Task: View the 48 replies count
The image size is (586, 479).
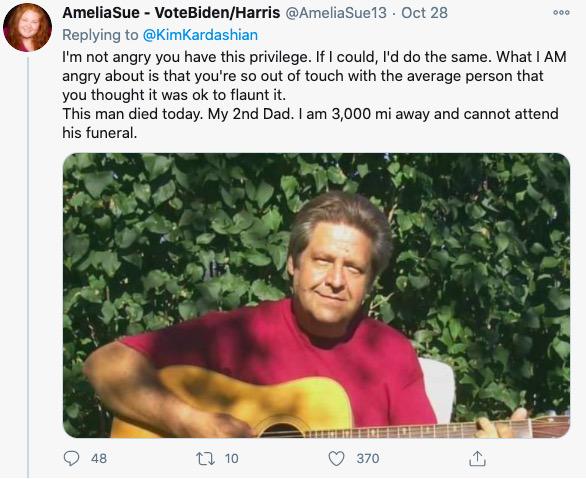Action: pos(99,458)
